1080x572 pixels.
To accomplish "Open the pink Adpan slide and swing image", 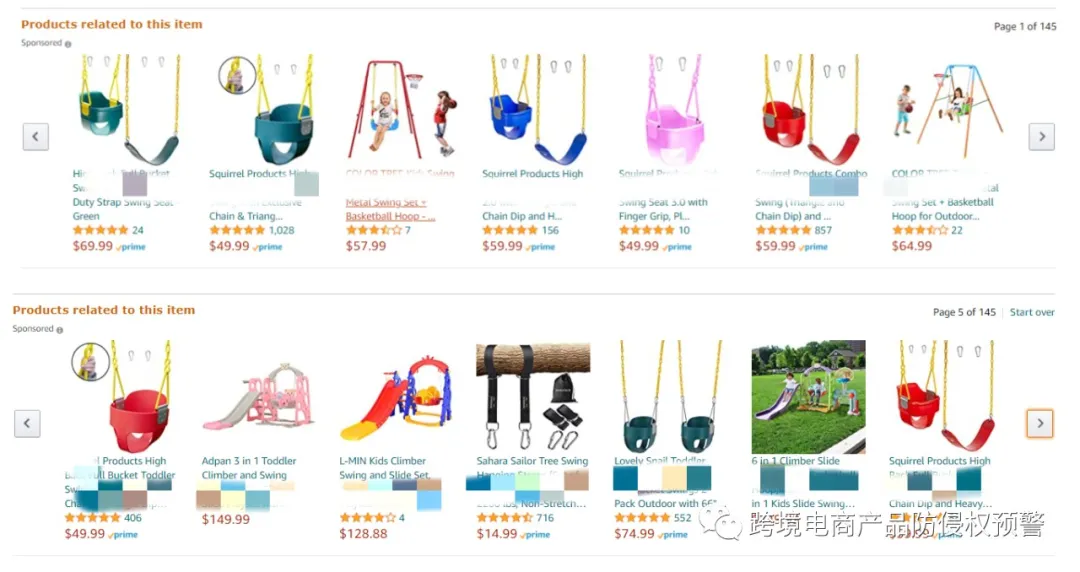I will tap(258, 396).
